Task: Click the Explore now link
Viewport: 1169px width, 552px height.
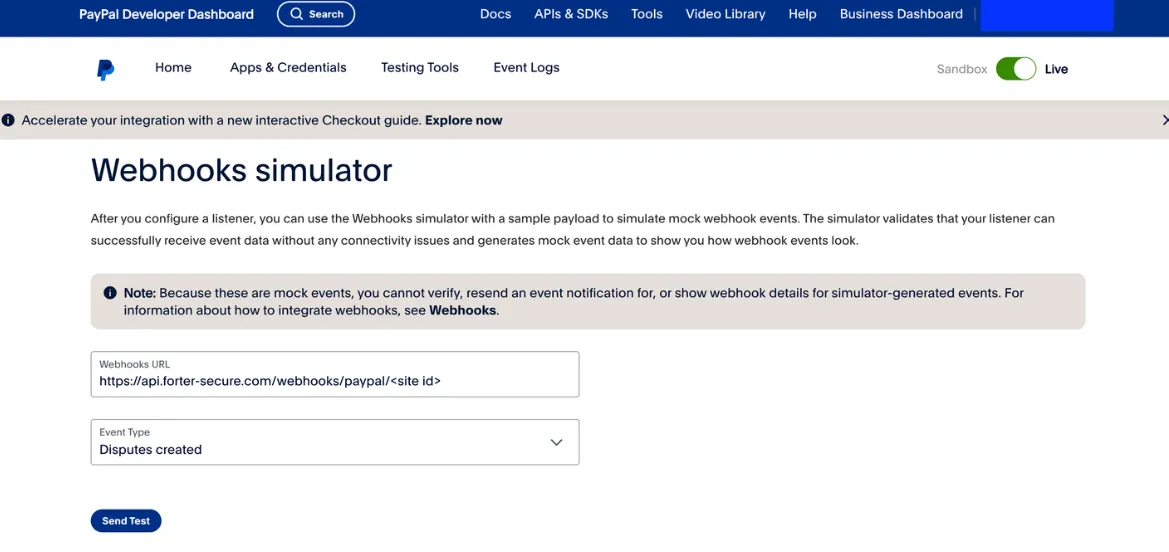Action: pyautogui.click(x=464, y=120)
